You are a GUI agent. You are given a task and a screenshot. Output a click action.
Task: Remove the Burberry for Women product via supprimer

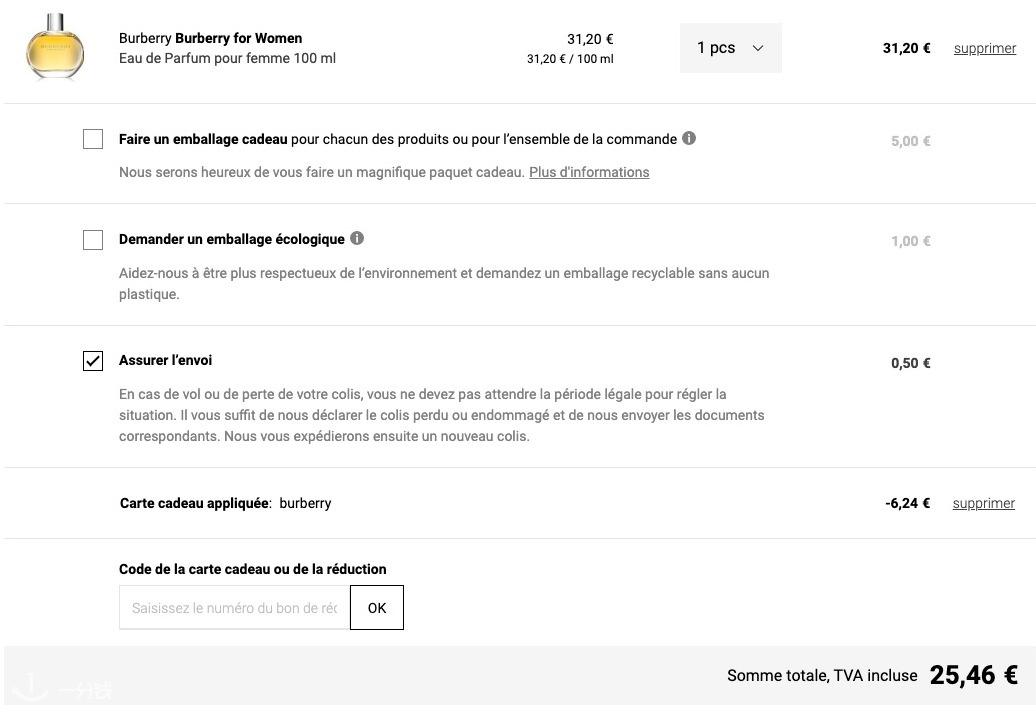984,48
